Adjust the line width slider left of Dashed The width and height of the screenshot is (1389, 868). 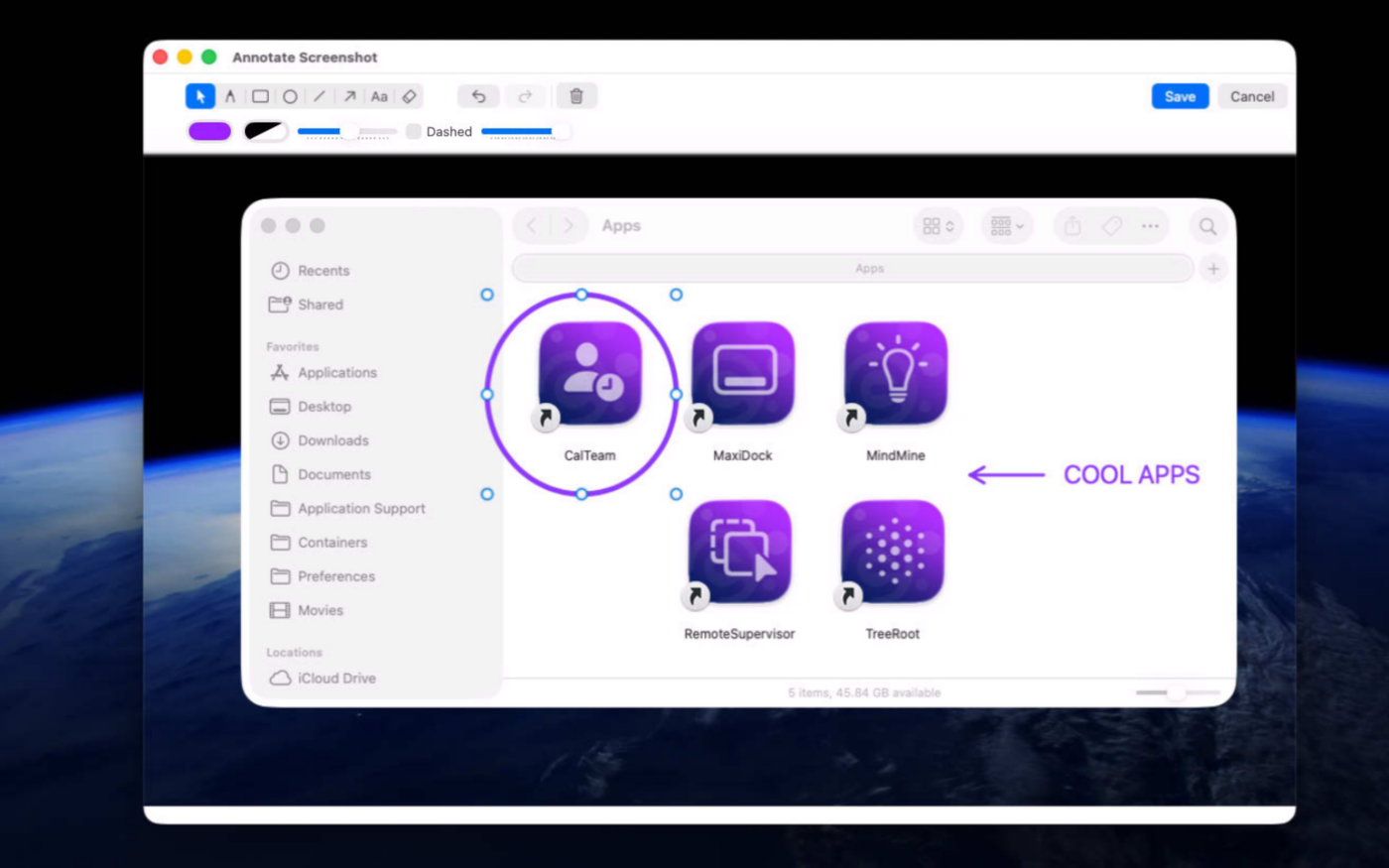click(347, 131)
